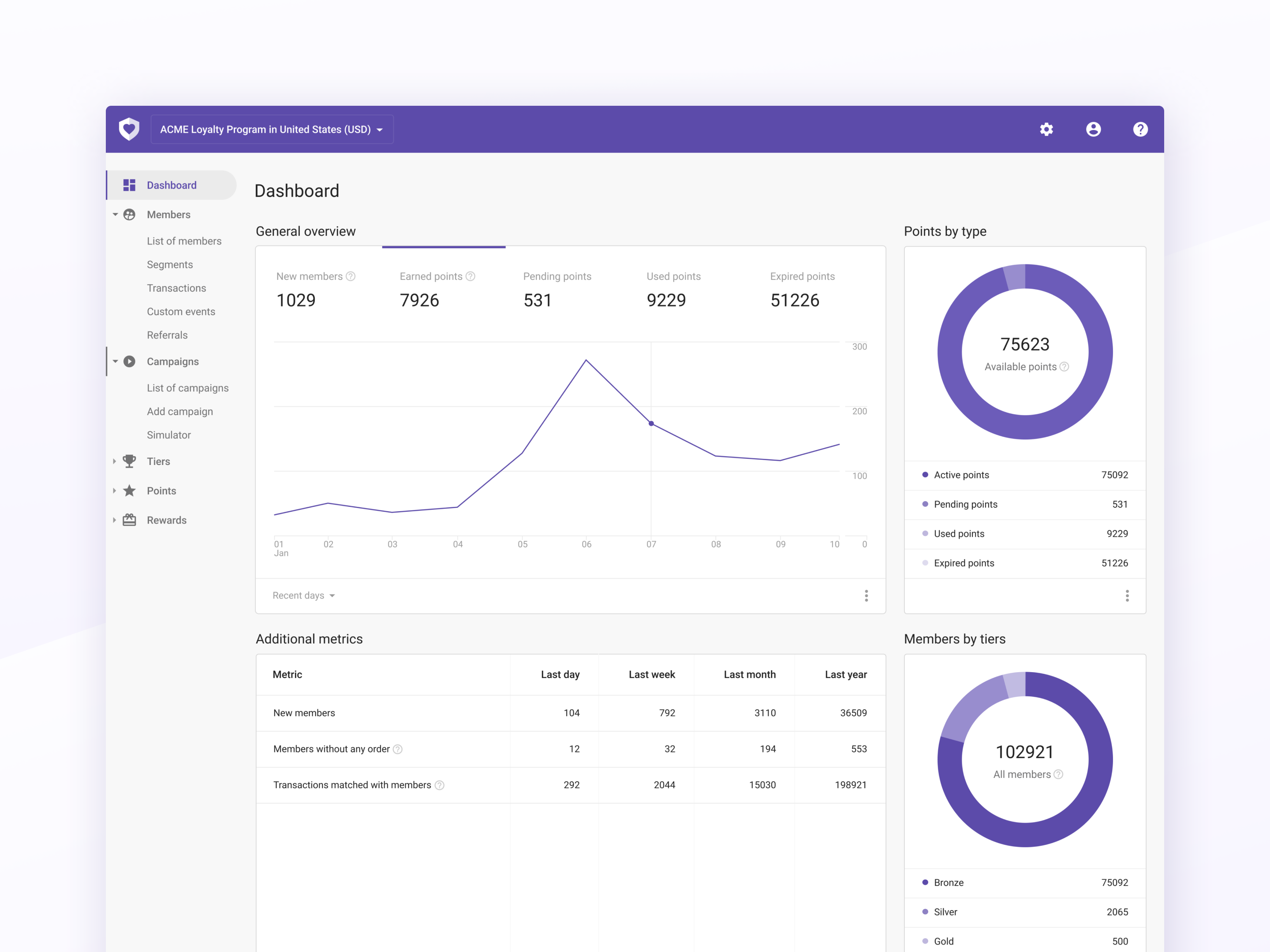Click the info icon next to Earned points
The image size is (1270, 952).
(x=471, y=277)
